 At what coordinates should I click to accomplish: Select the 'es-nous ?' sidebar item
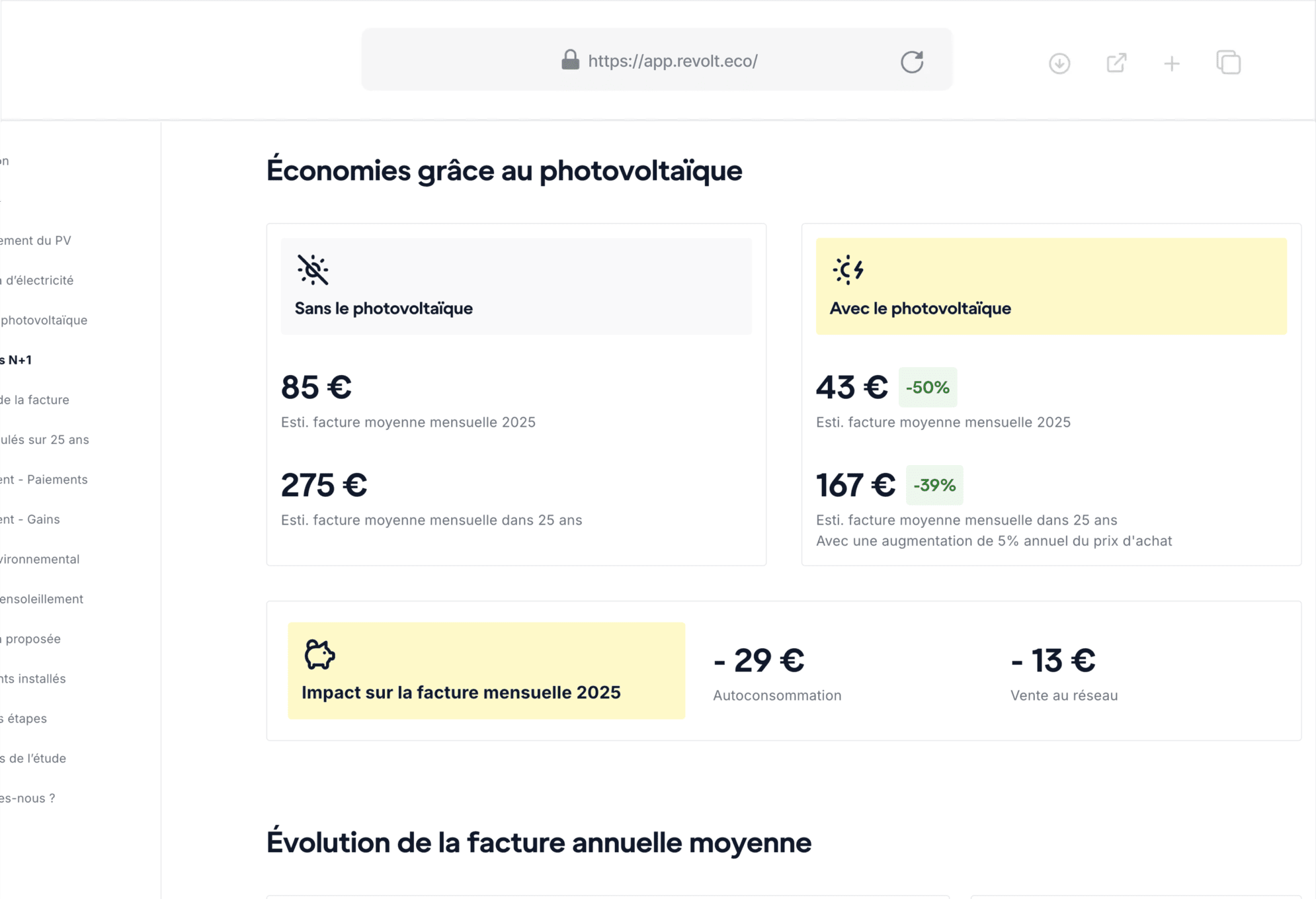(28, 798)
